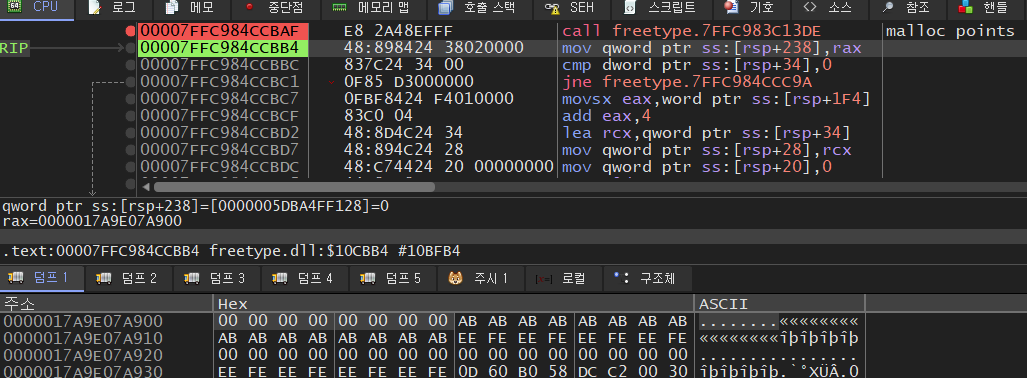Click opcode bytes 83C0 04
This screenshot has height=378, width=1027.
click(x=380, y=116)
